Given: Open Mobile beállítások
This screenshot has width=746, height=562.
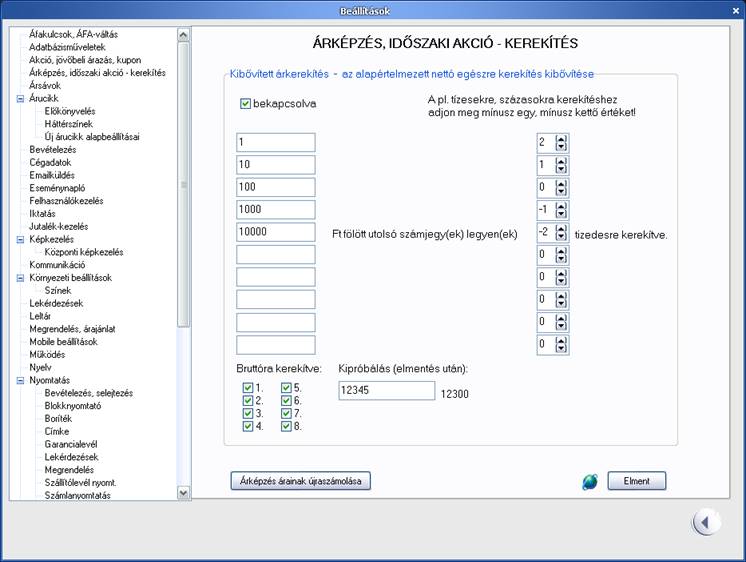Looking at the screenshot, I should pyautogui.click(x=63, y=342).
